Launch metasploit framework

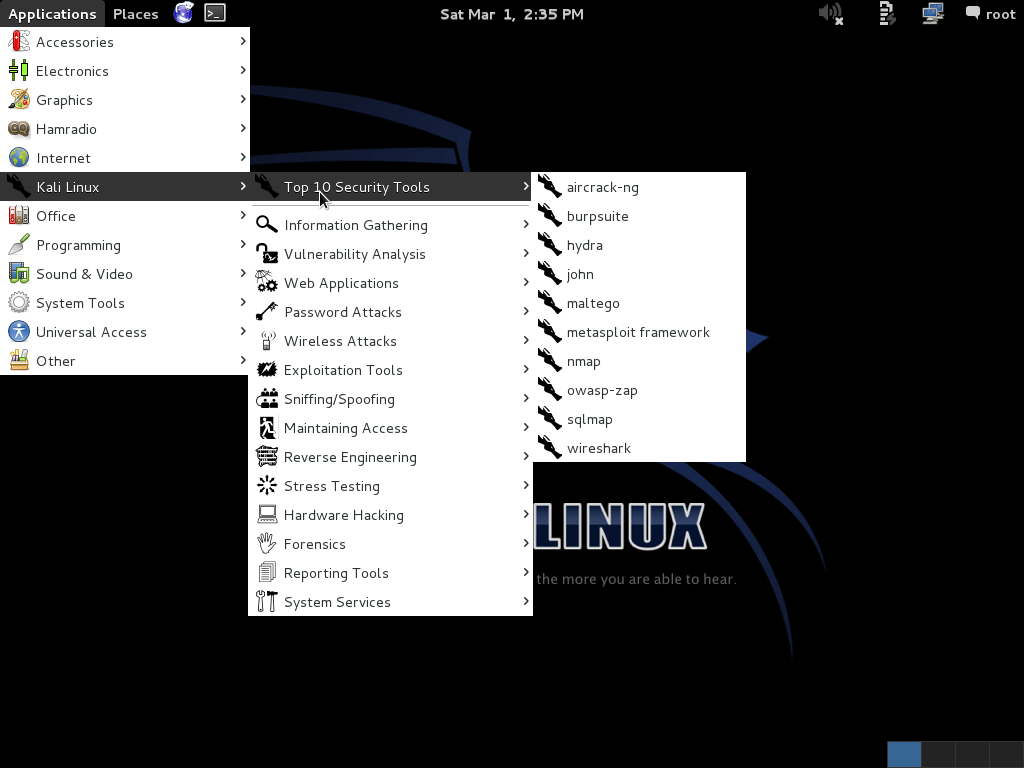pos(639,332)
